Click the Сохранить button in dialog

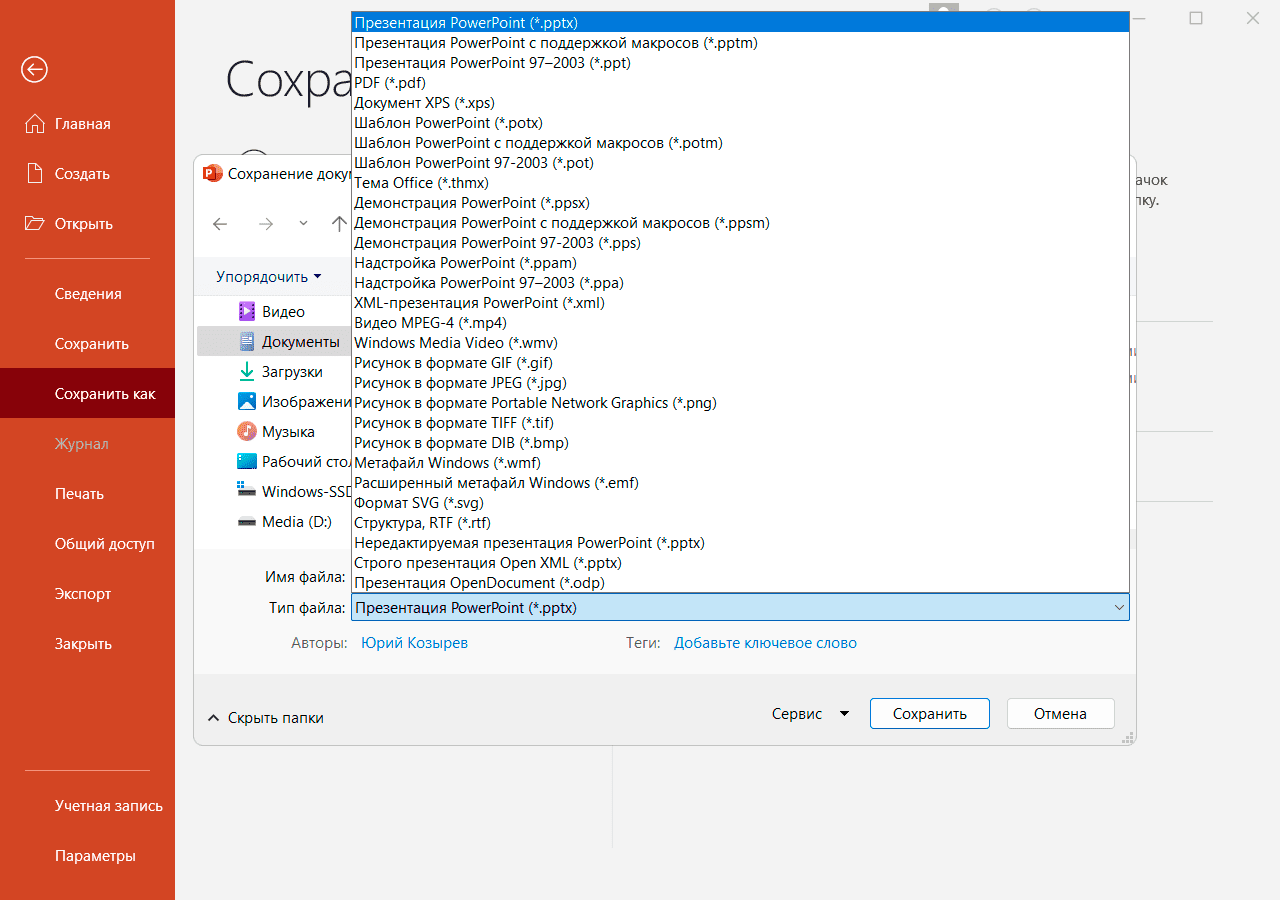click(930, 714)
